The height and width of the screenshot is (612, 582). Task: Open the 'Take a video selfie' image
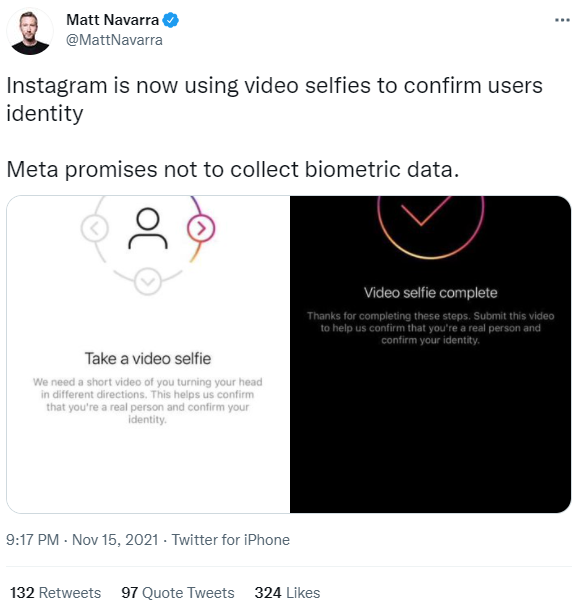tap(148, 354)
